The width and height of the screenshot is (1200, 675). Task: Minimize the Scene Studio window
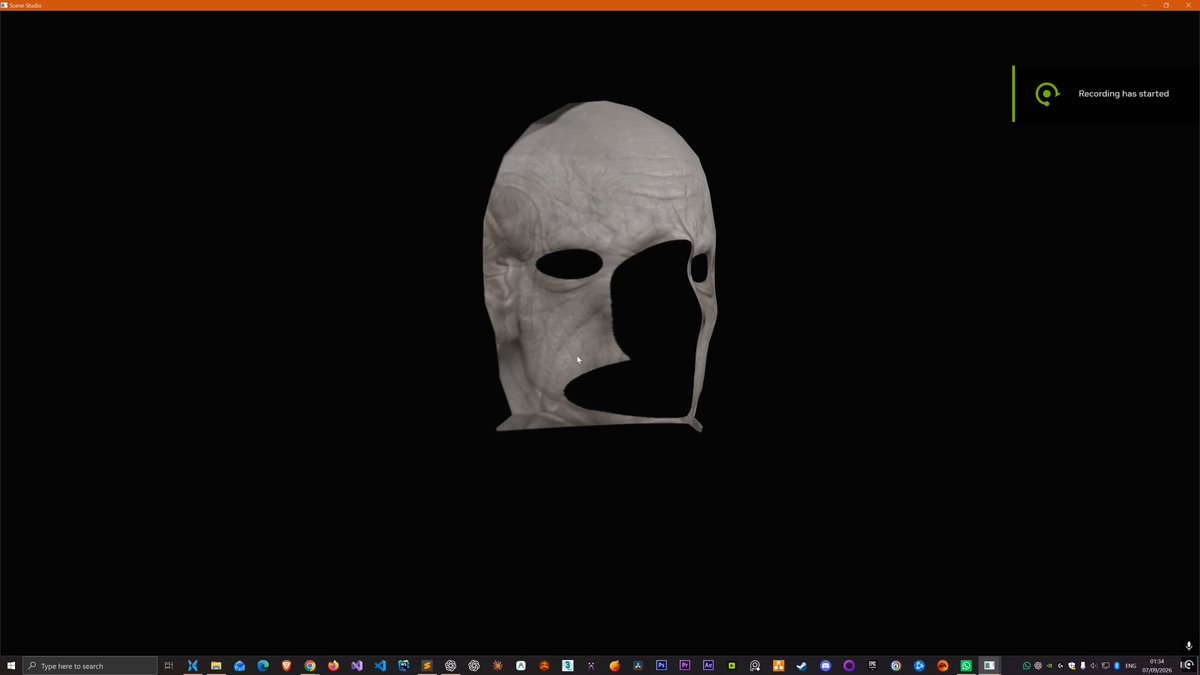click(1145, 5)
